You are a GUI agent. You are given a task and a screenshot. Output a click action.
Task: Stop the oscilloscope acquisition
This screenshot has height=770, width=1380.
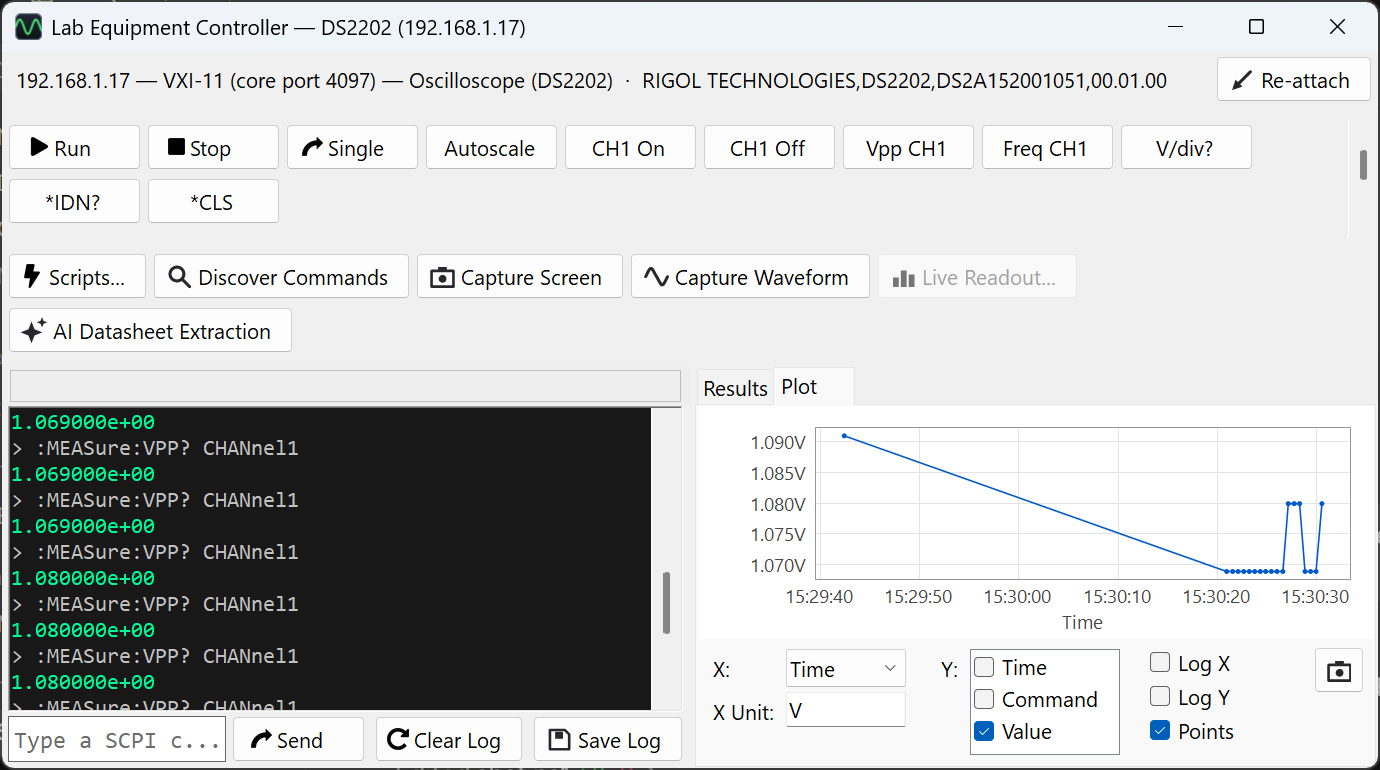click(x=213, y=148)
